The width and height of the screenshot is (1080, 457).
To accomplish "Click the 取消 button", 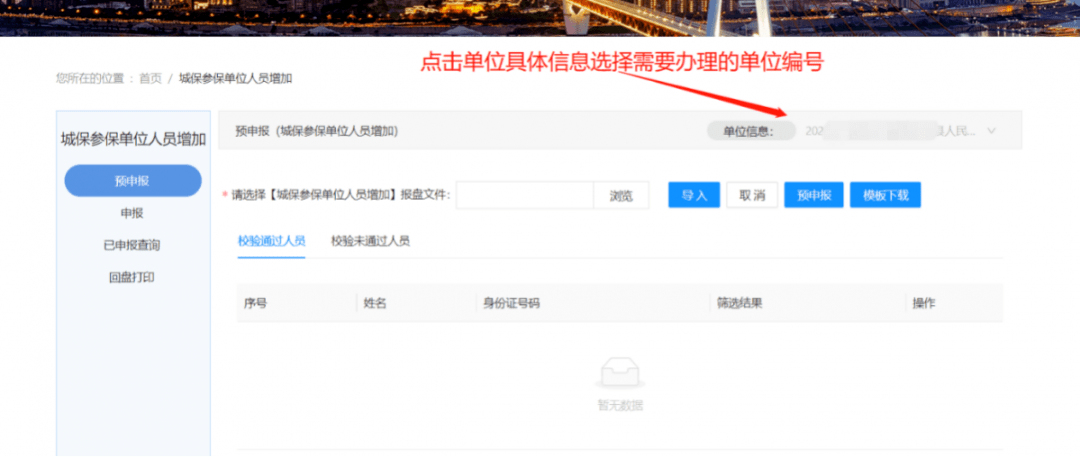I will coord(752,196).
